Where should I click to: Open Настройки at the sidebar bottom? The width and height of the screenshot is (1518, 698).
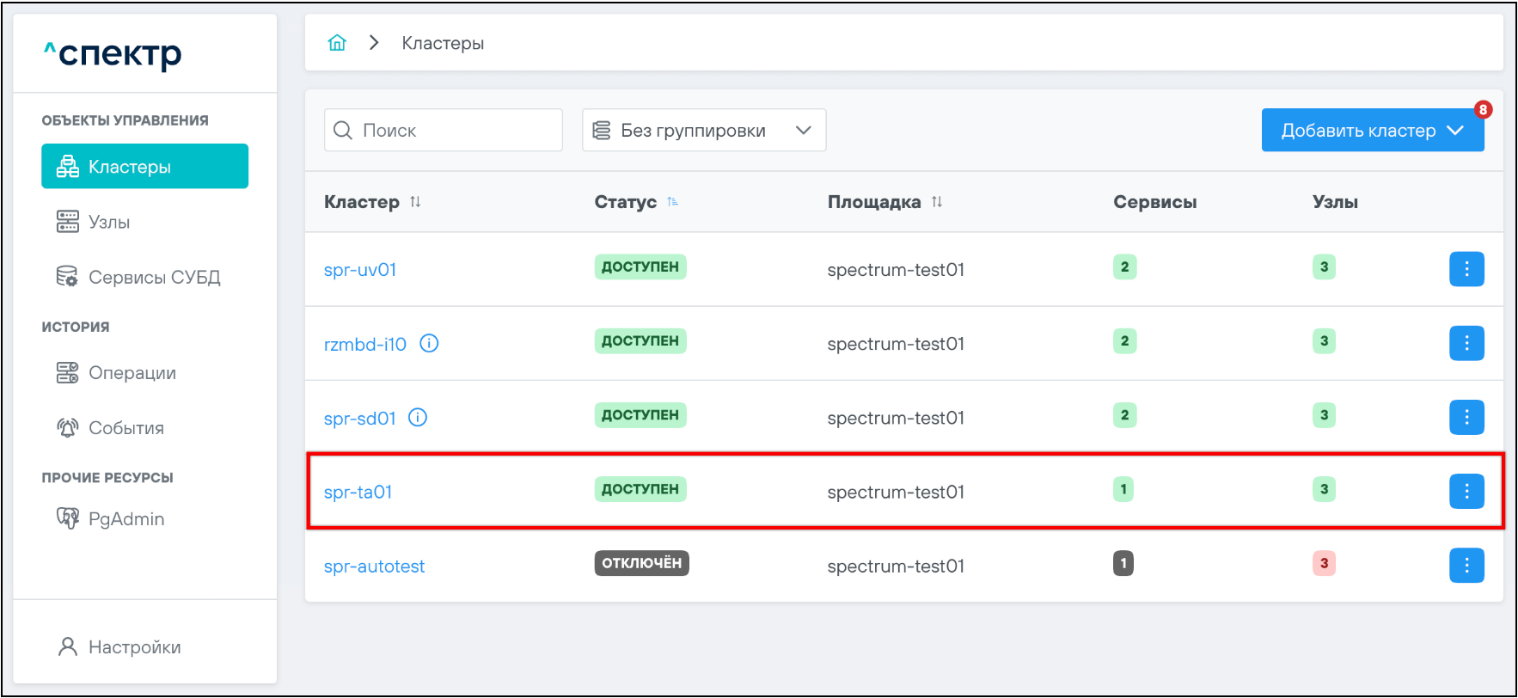tap(134, 647)
